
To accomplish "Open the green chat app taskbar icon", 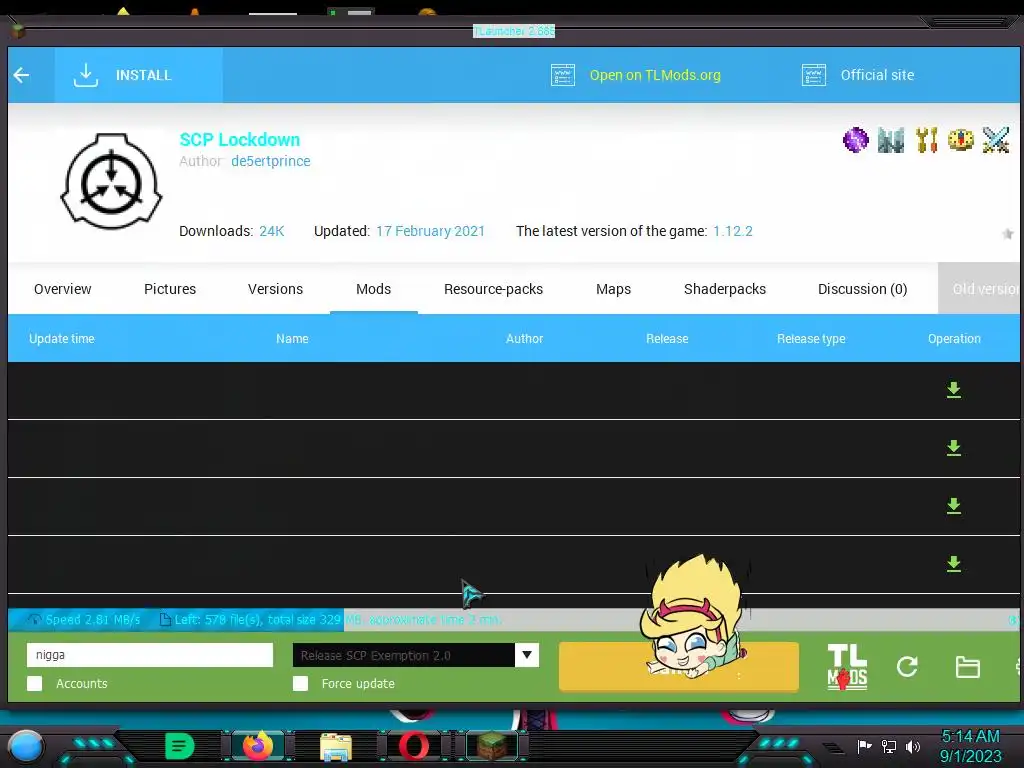I will [180, 746].
